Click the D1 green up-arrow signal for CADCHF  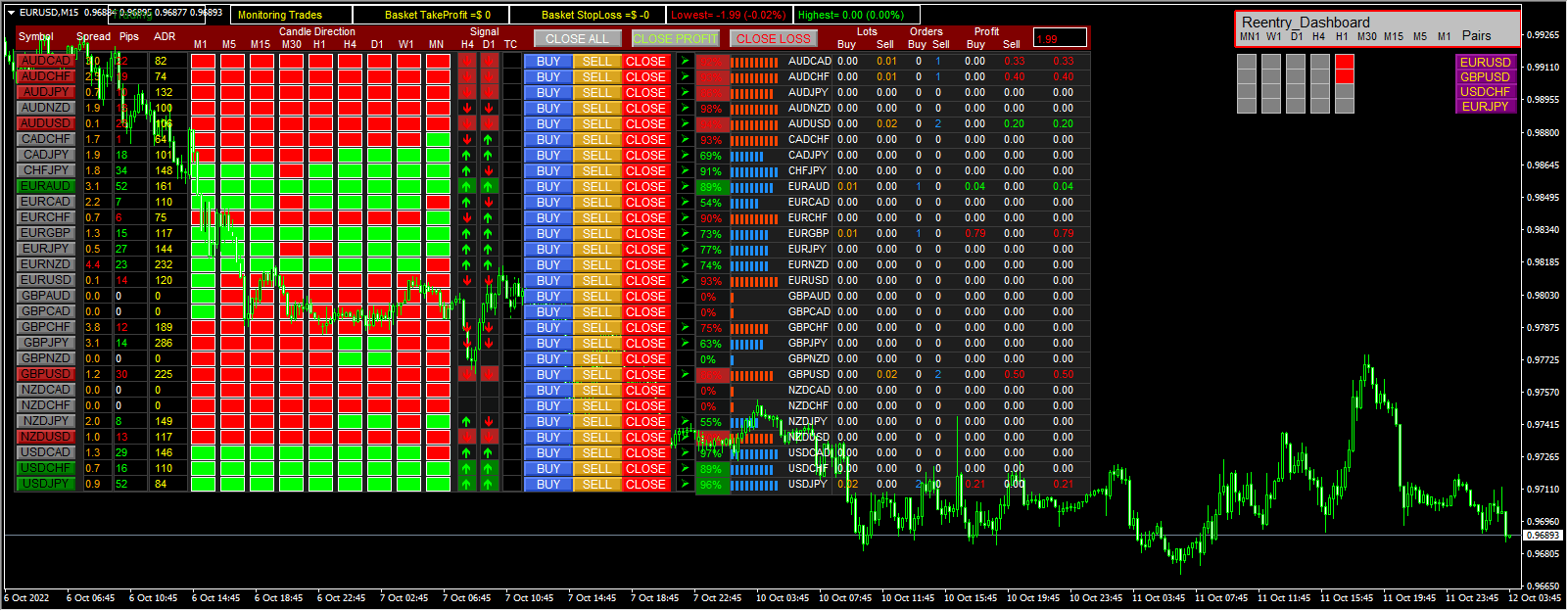(x=489, y=139)
